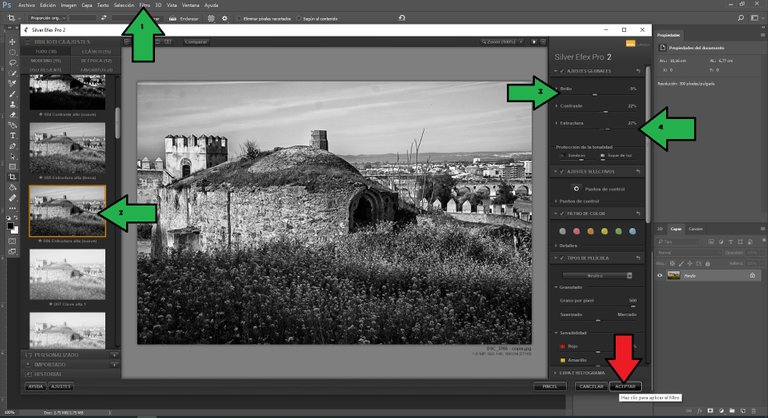Reset Filtro de Color section with its arrow
Image resolution: width=768 pixels, height=418 pixels.
[x=638, y=214]
